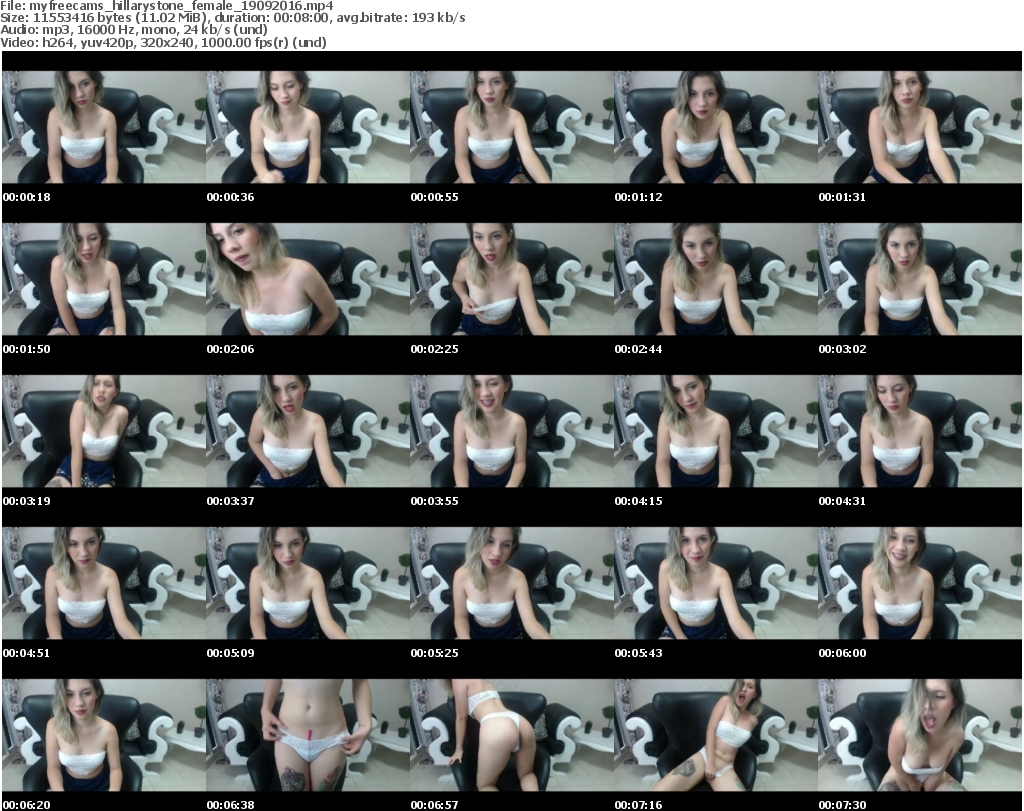Select the timestamp text 00:04:15

coord(638,501)
